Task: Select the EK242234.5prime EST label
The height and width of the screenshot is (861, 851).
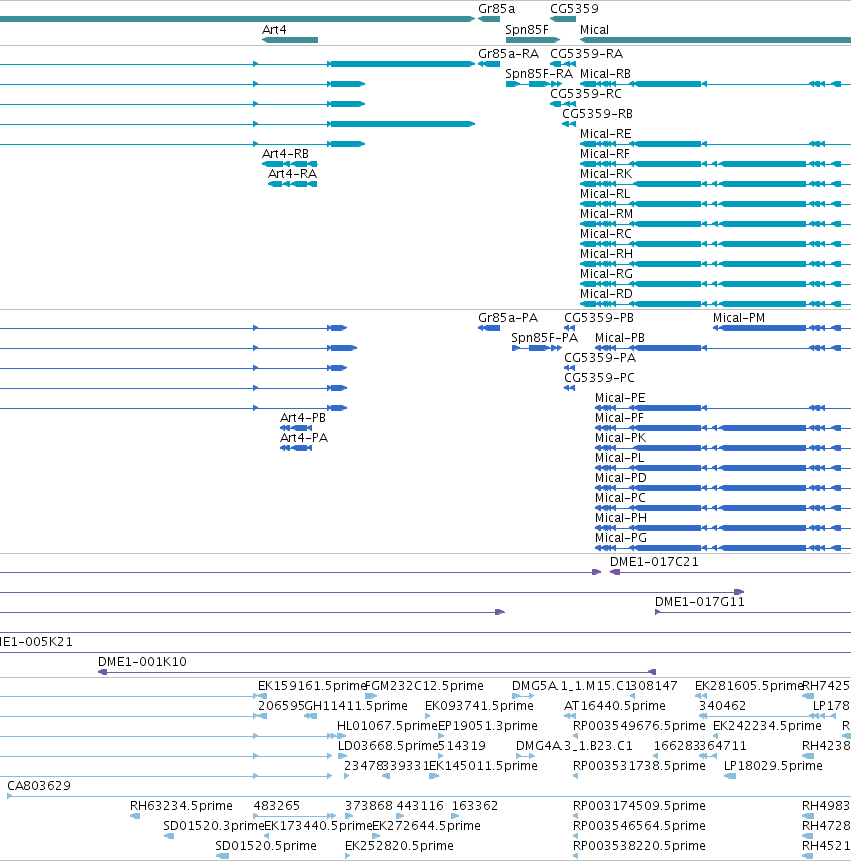Action: pyautogui.click(x=767, y=726)
